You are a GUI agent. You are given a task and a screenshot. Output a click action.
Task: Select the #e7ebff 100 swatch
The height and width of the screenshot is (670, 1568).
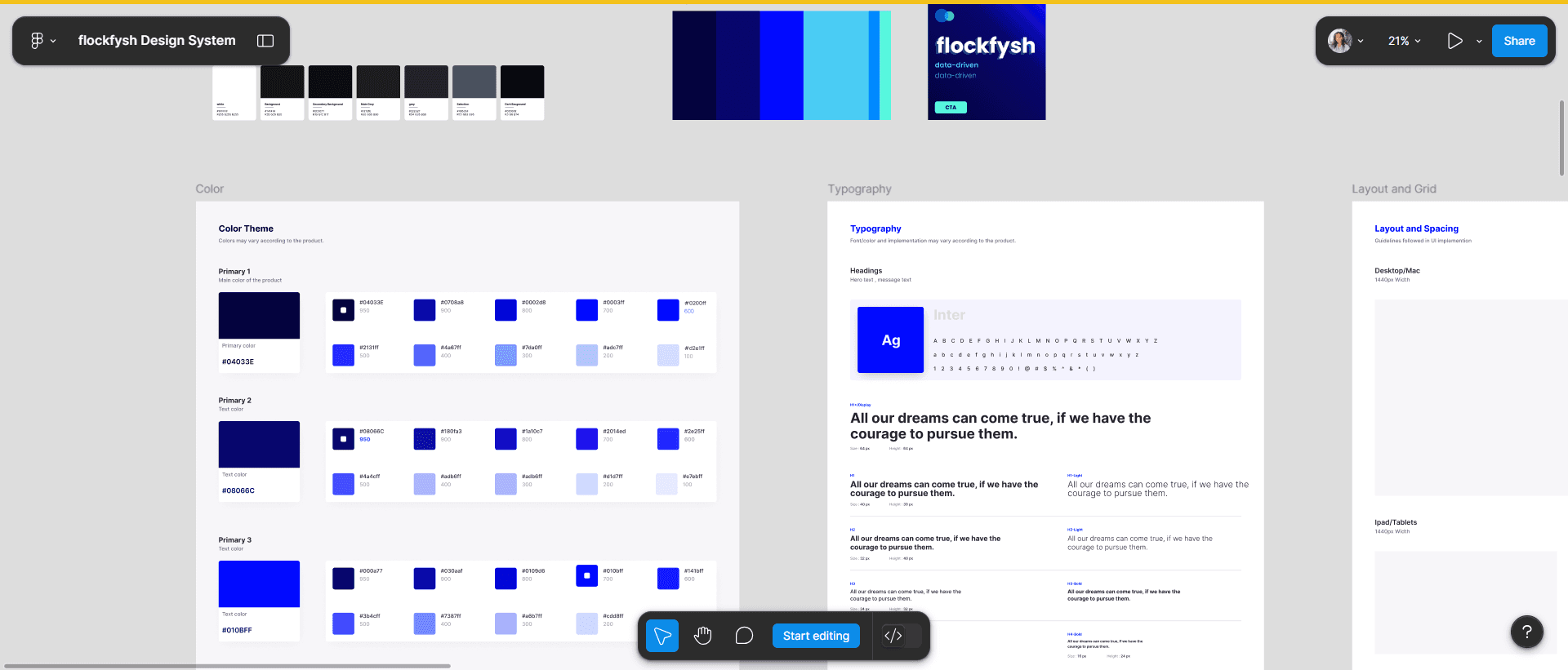click(x=667, y=484)
